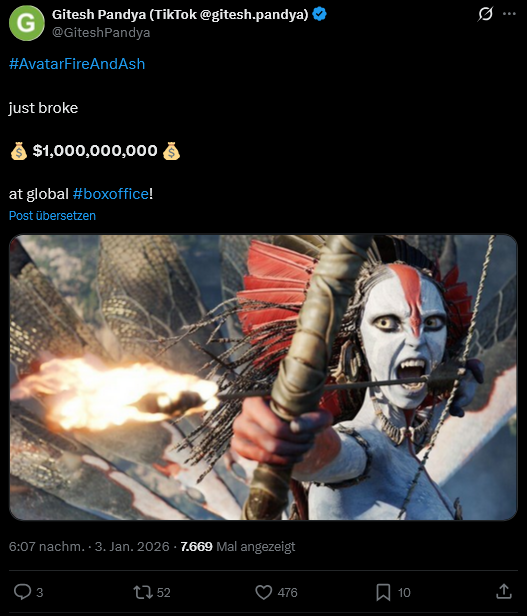The height and width of the screenshot is (616, 527).
Task: Follow the #boxoffice hashtag link
Action: coord(111,194)
